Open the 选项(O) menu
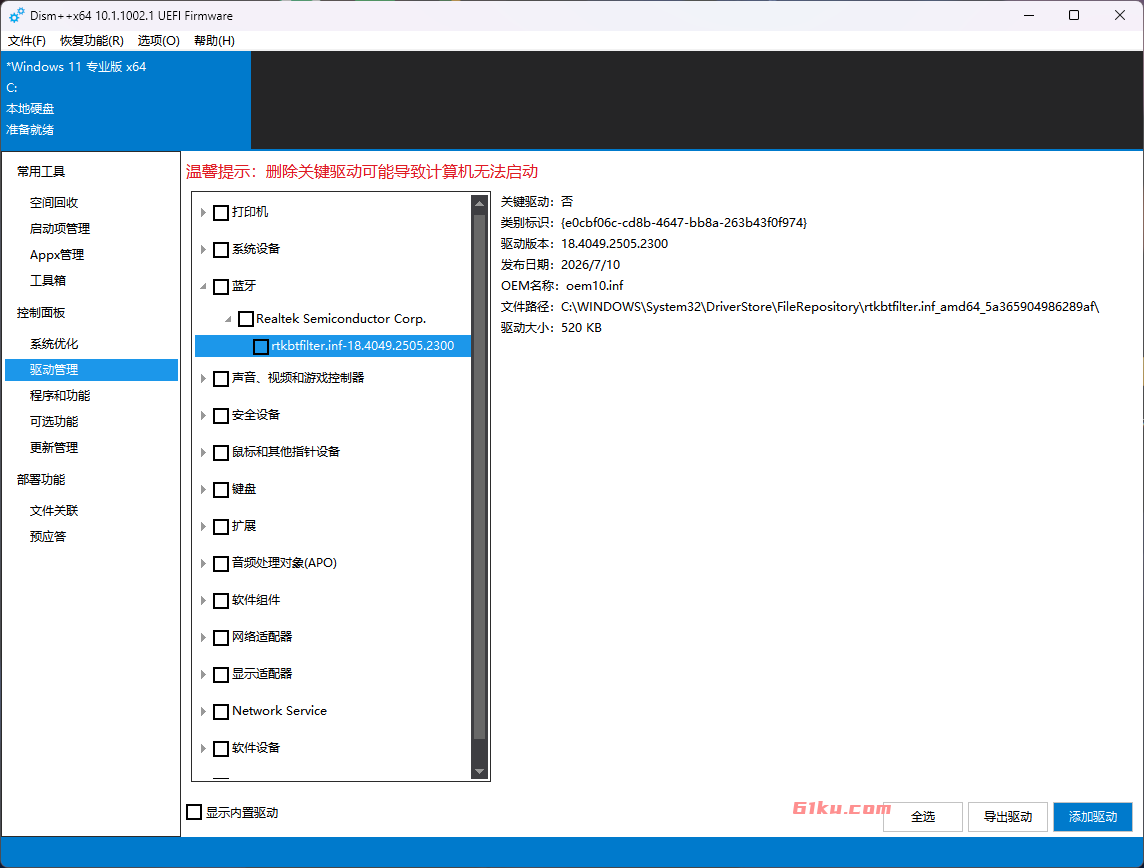 pos(159,41)
